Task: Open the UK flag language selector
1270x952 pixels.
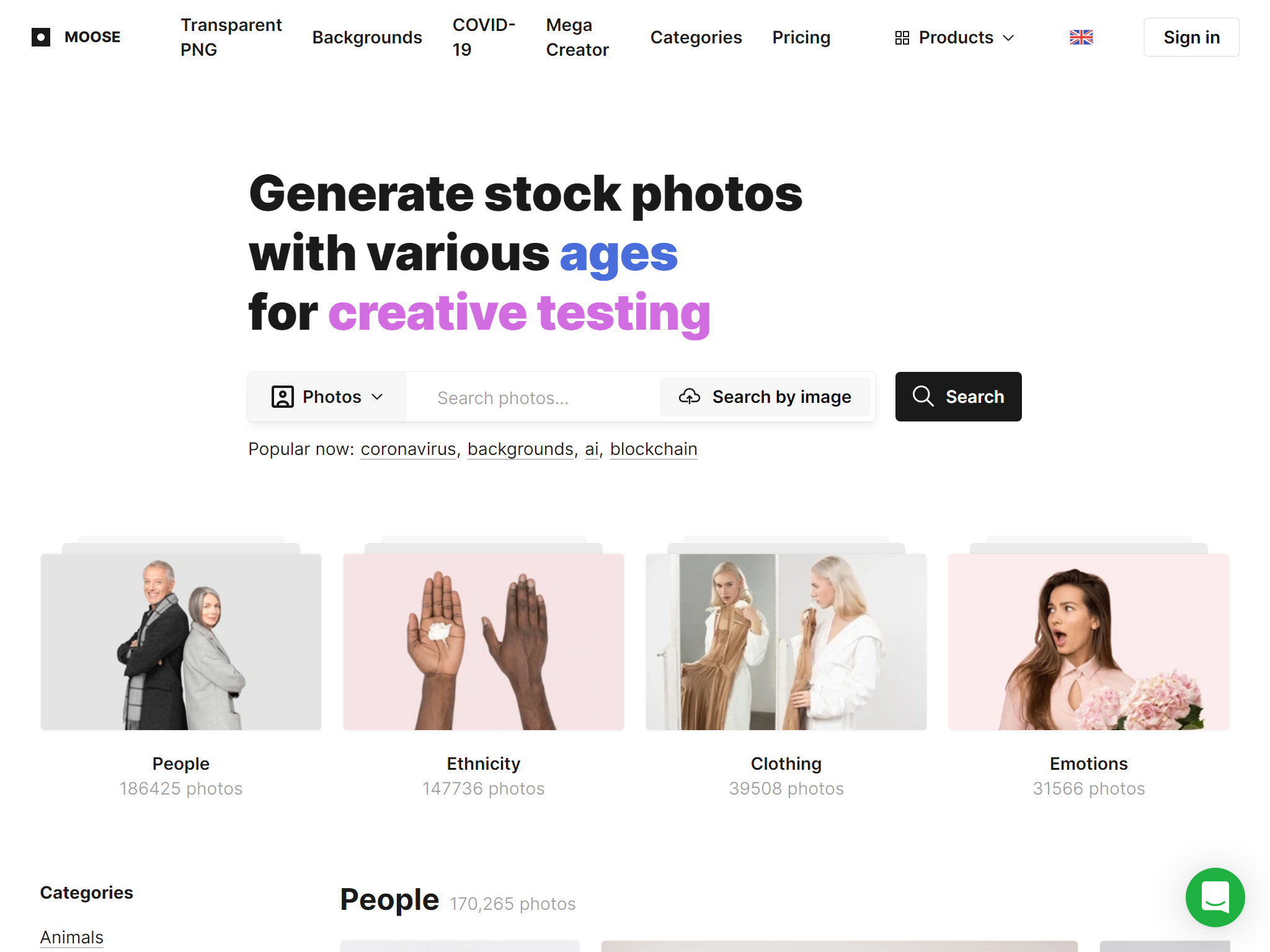Action: pos(1081,37)
